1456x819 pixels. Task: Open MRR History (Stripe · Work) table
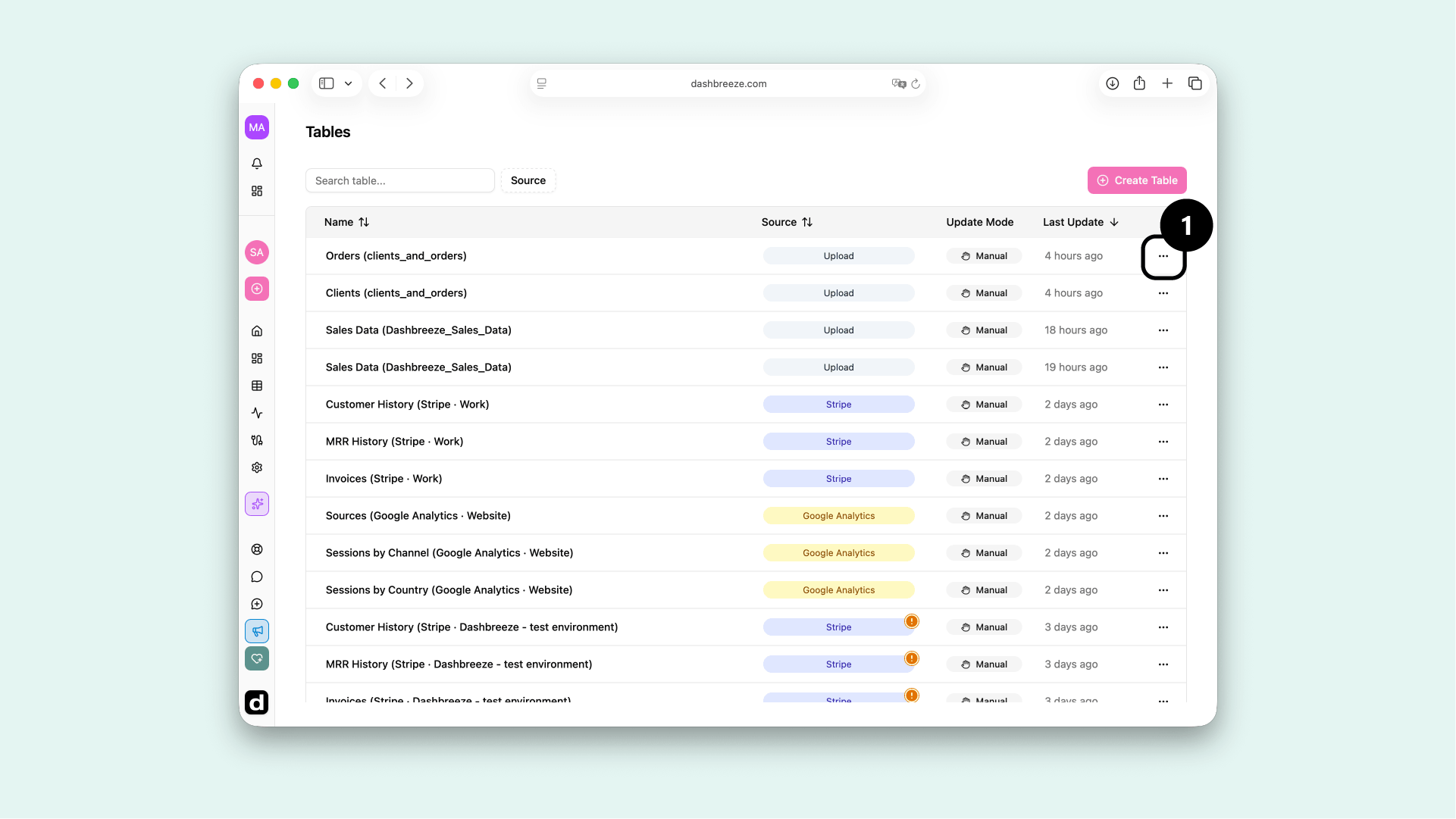395,442
